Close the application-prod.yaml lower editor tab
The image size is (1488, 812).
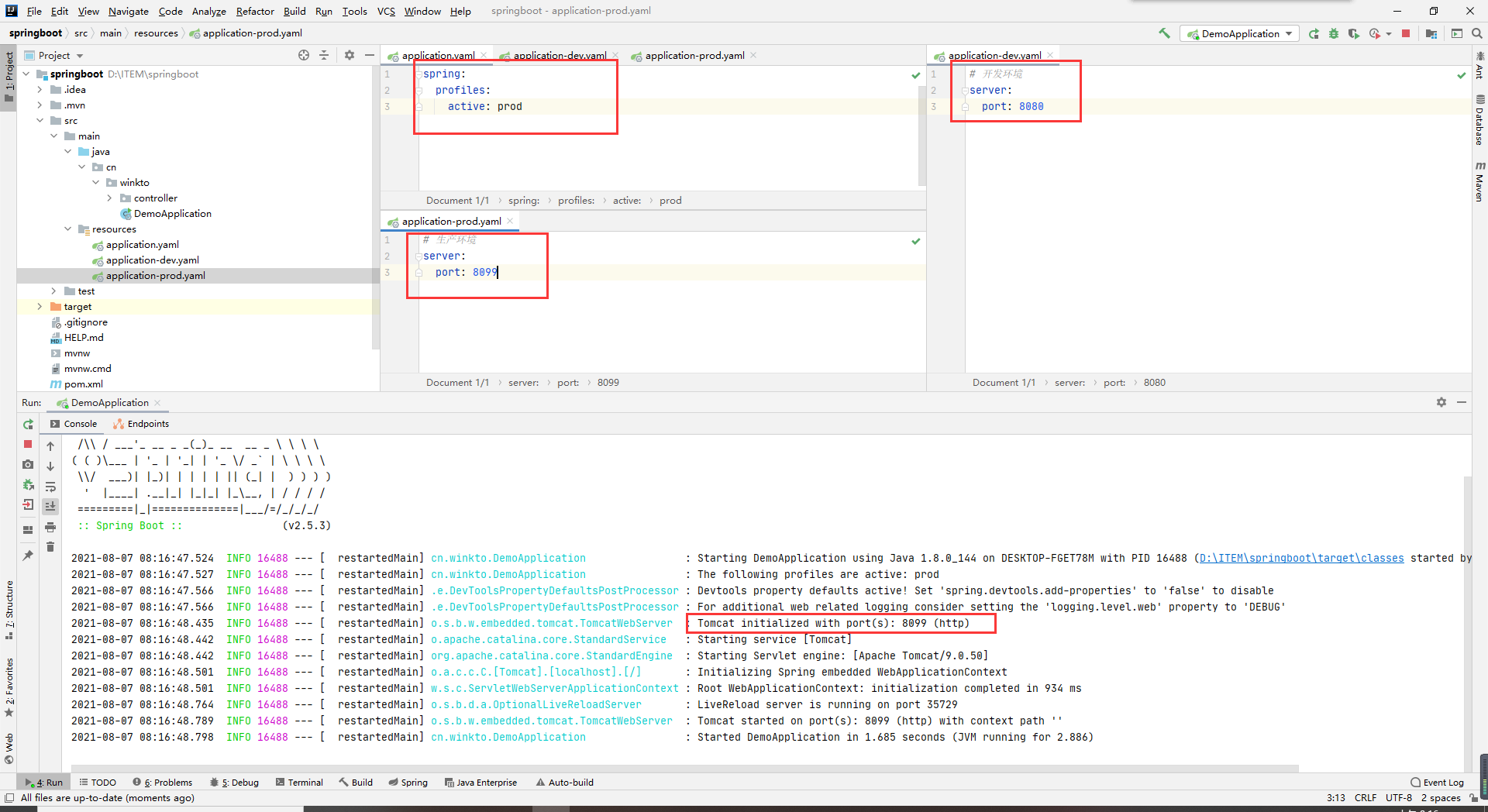pyautogui.click(x=510, y=222)
